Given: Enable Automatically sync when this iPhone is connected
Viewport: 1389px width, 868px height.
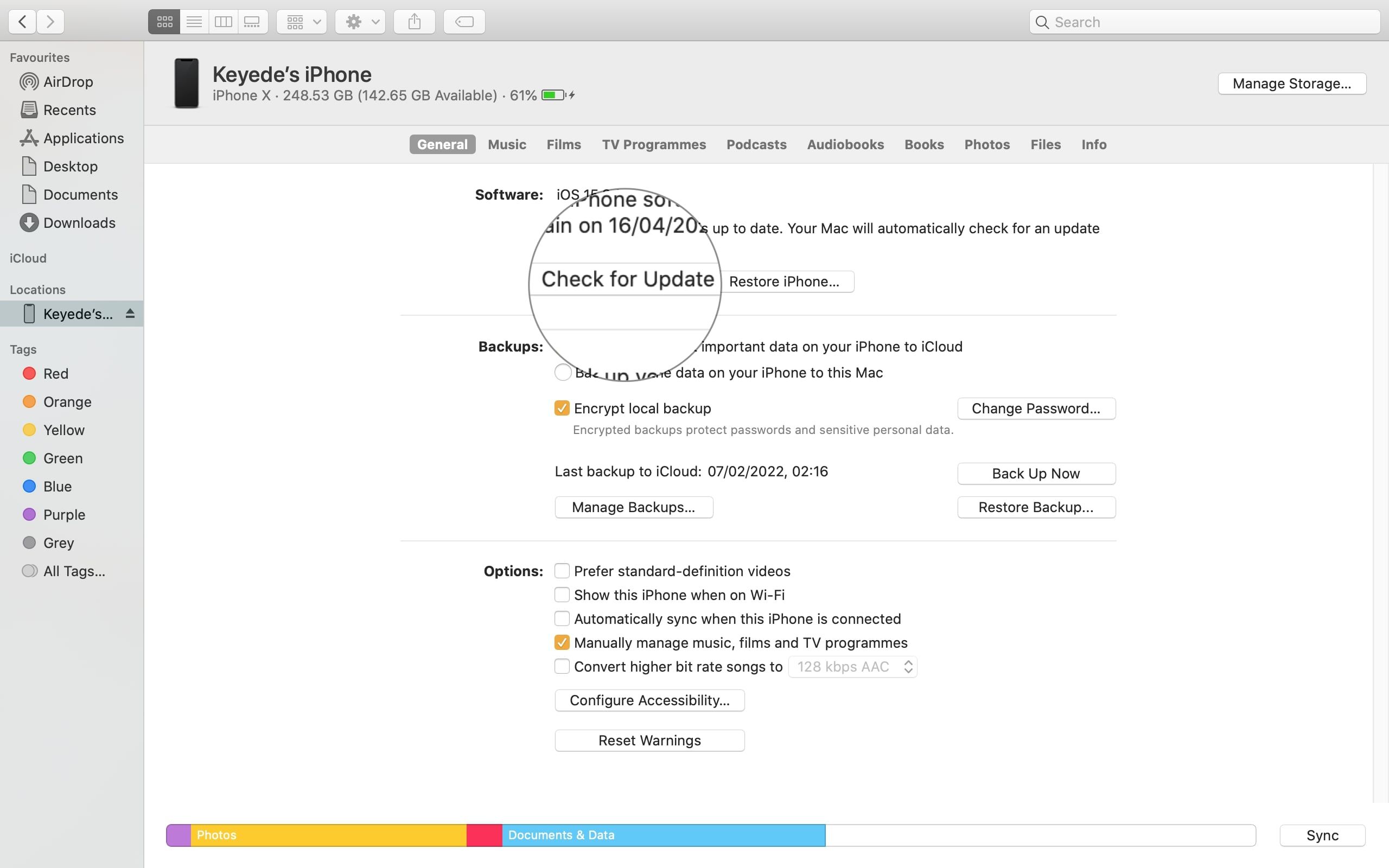Looking at the screenshot, I should click(562, 618).
